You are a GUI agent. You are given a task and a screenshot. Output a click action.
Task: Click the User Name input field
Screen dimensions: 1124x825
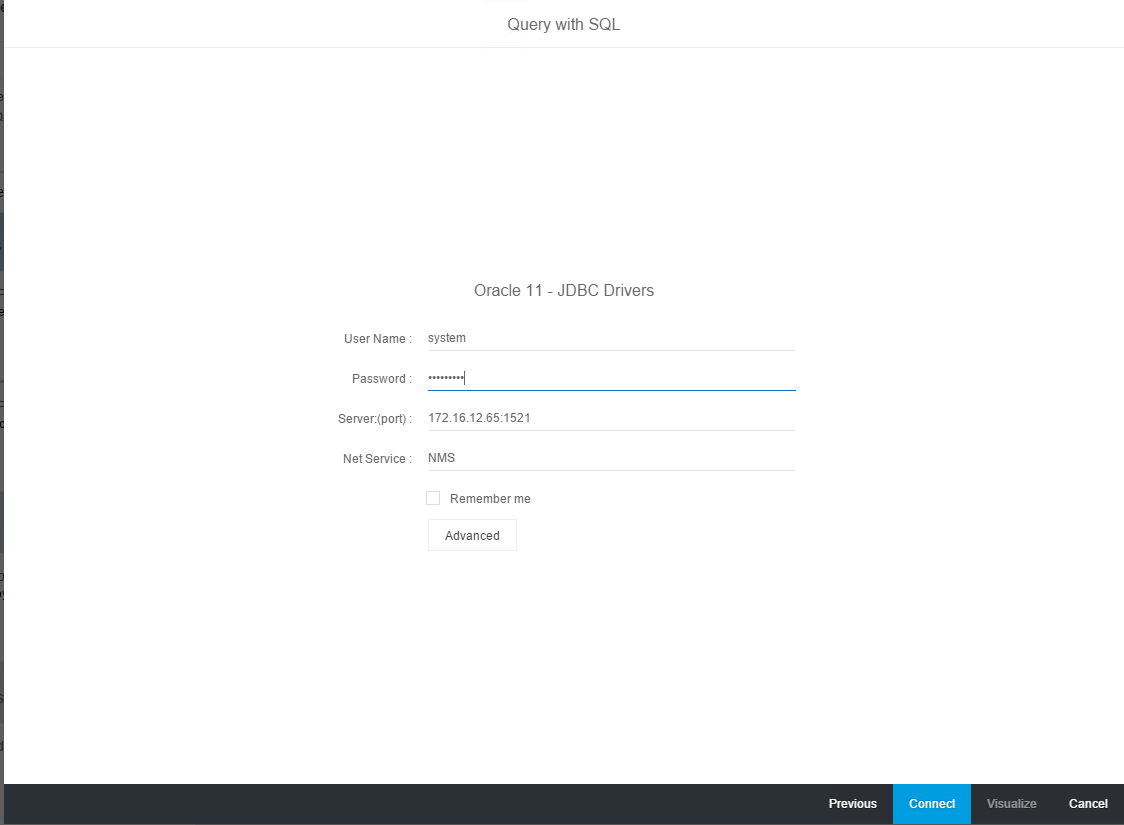pyautogui.click(x=611, y=338)
